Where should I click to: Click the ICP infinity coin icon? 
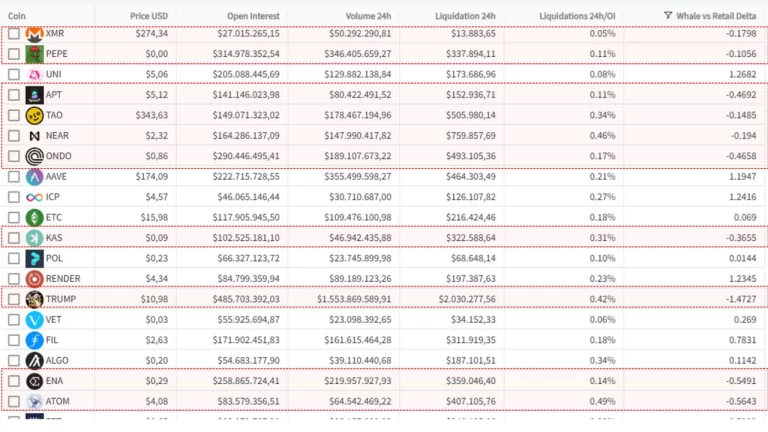[x=35, y=197]
